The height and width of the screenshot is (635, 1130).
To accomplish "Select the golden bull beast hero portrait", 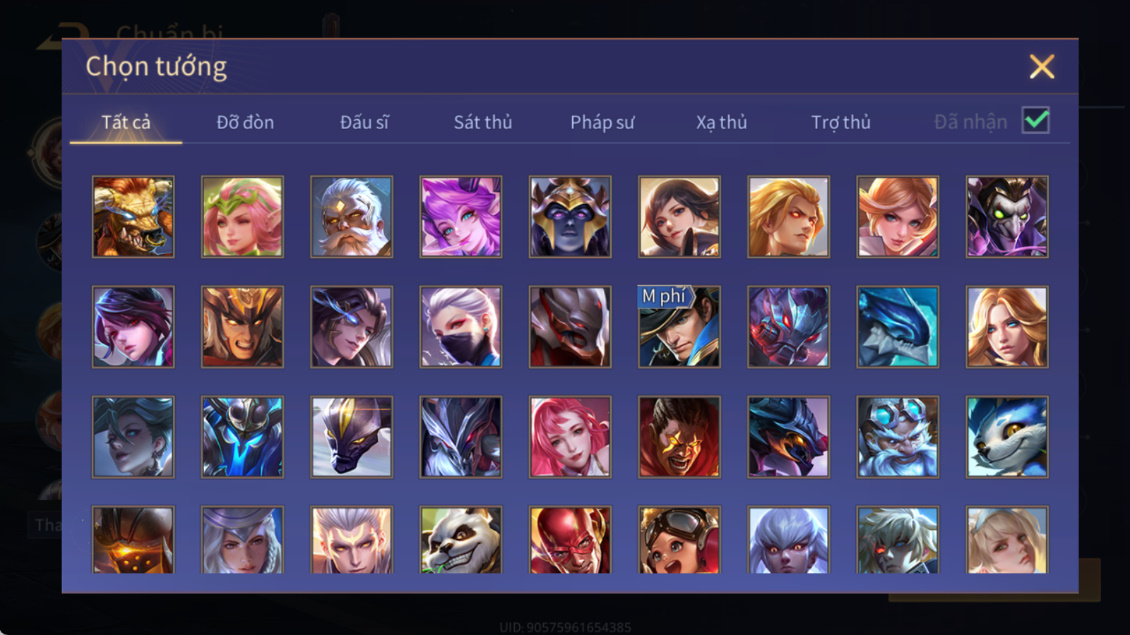I will click(x=133, y=217).
